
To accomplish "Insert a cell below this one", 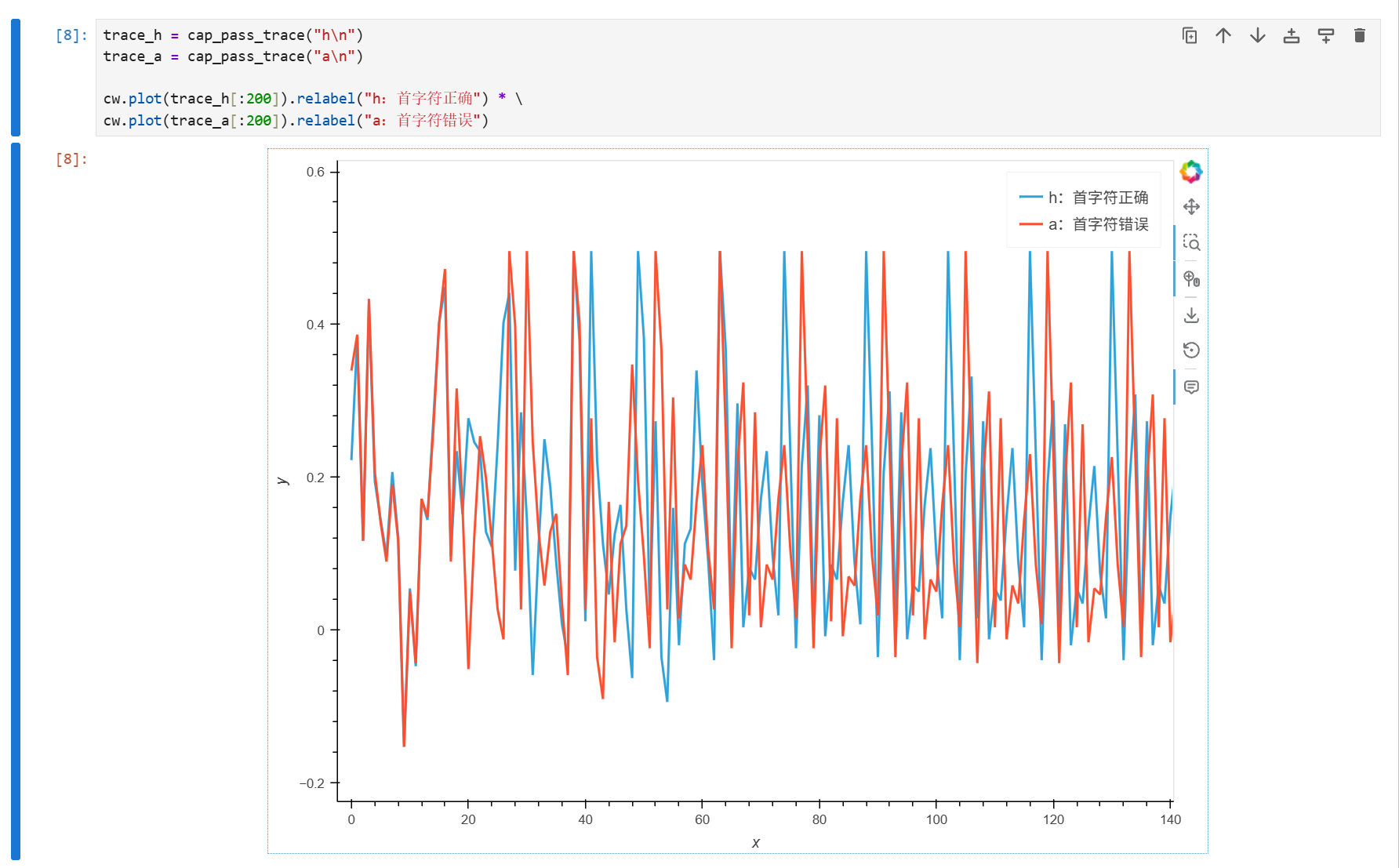I will point(1326,35).
